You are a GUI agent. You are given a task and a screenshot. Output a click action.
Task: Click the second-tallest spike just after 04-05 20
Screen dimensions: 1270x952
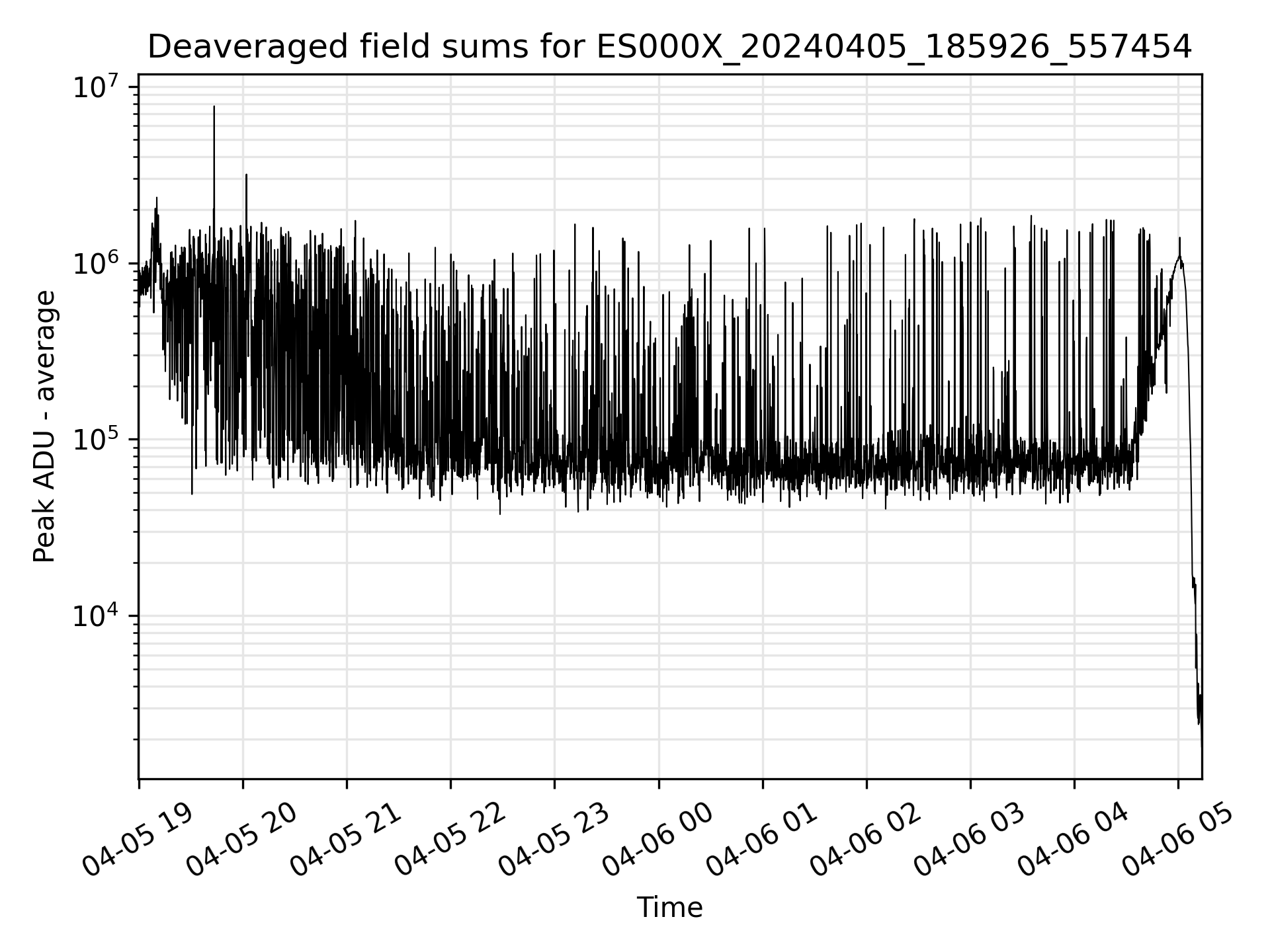tap(246, 175)
